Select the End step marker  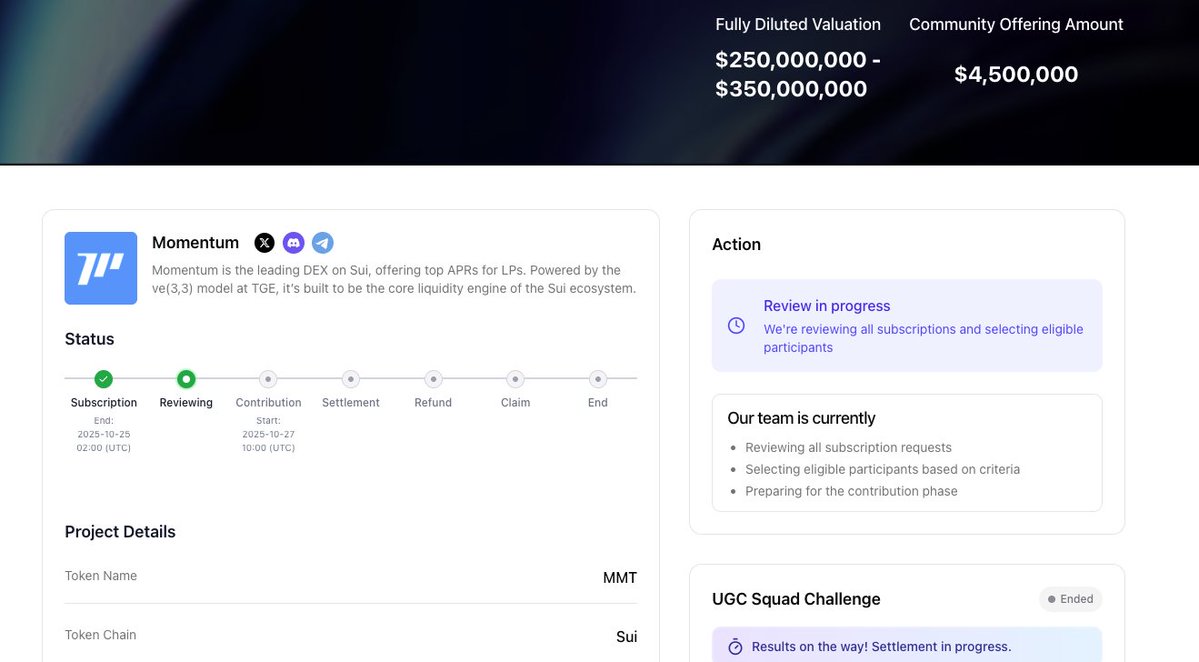[598, 379]
